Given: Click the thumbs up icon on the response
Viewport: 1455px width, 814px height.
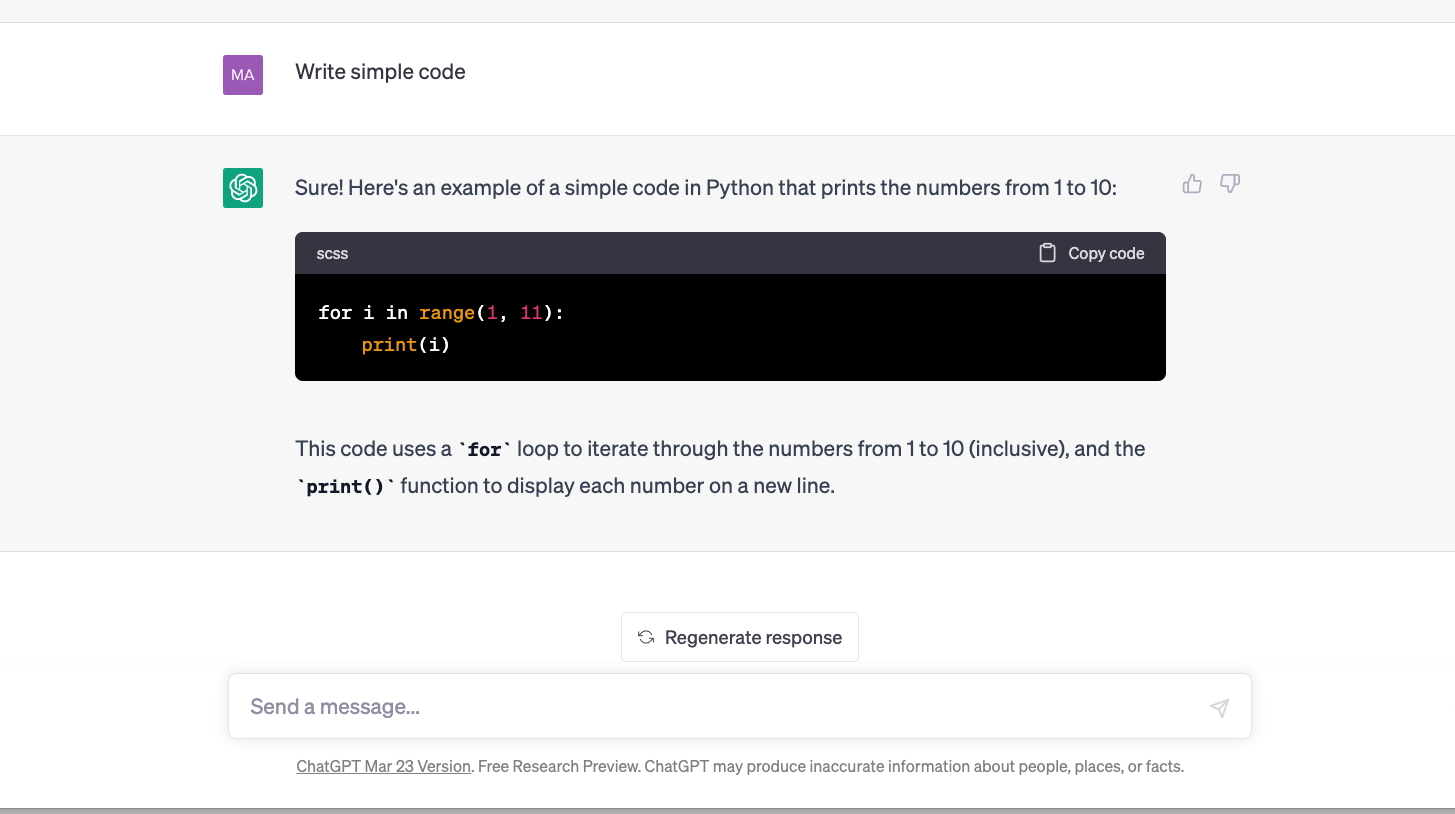Looking at the screenshot, I should [x=1192, y=184].
